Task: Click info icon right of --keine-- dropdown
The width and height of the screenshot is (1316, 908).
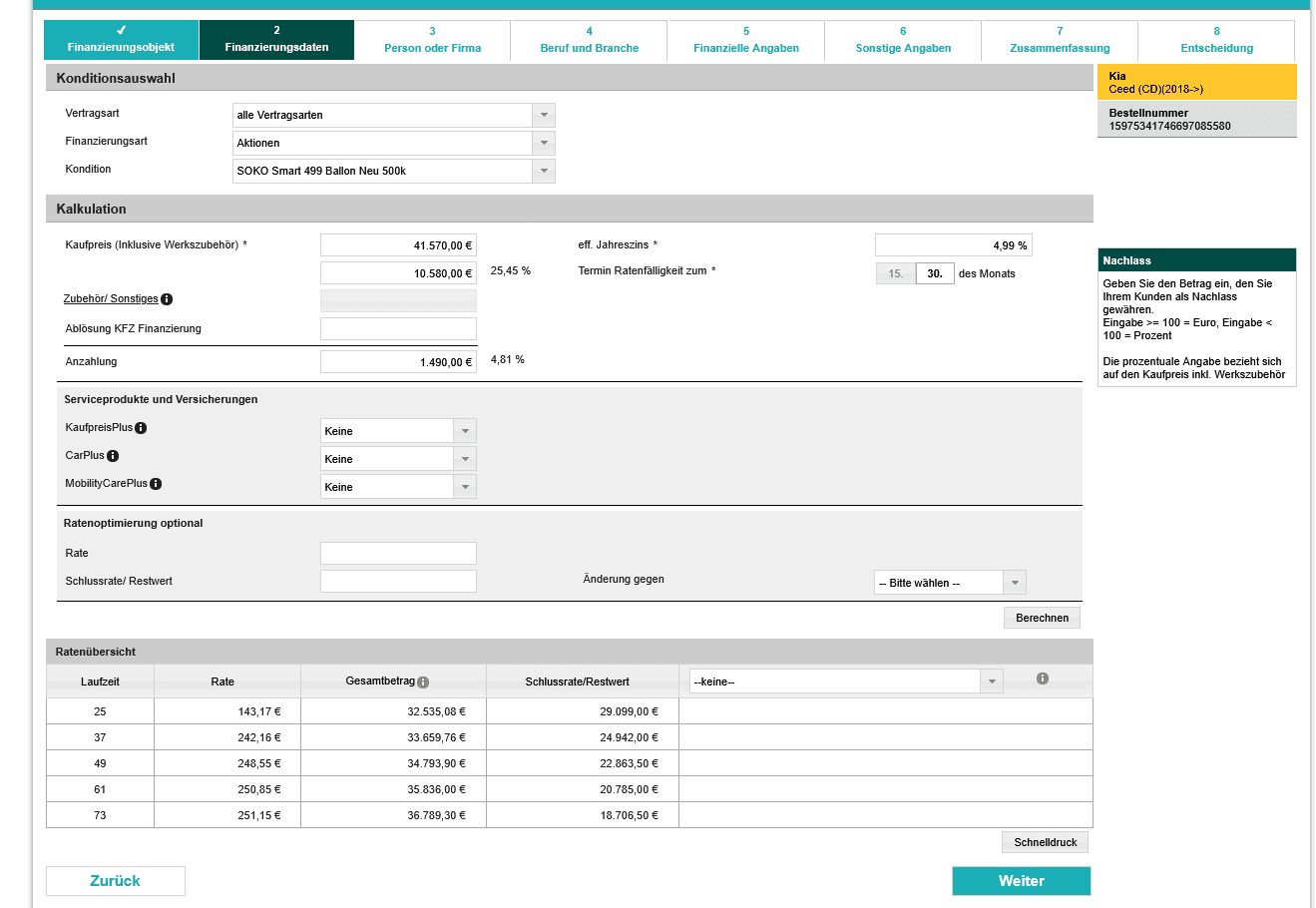Action: [1042, 679]
